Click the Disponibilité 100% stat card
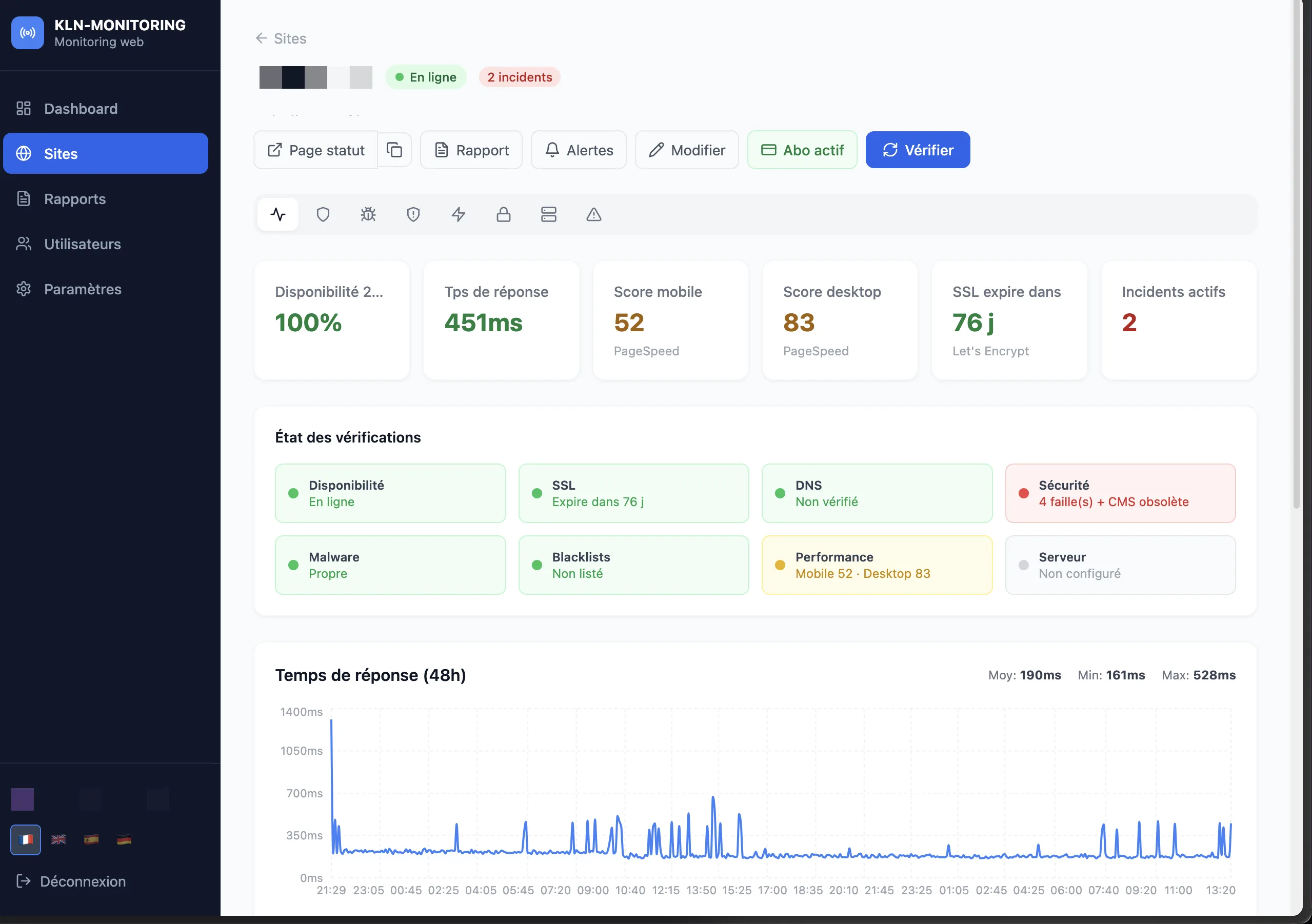This screenshot has height=924, width=1312. (x=332, y=320)
